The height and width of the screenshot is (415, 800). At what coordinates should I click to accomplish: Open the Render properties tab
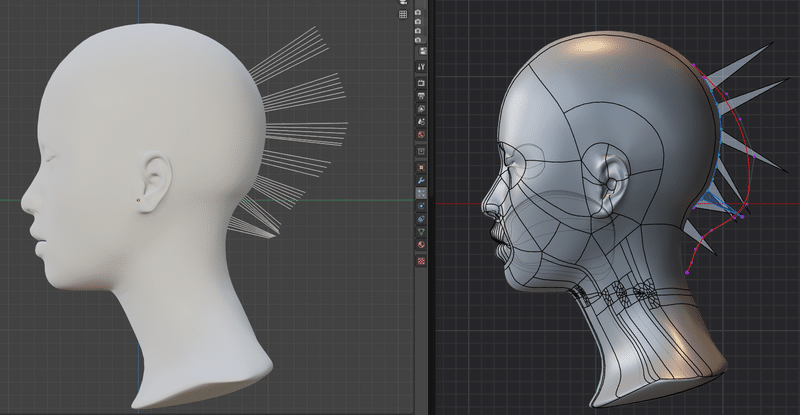tap(421, 83)
